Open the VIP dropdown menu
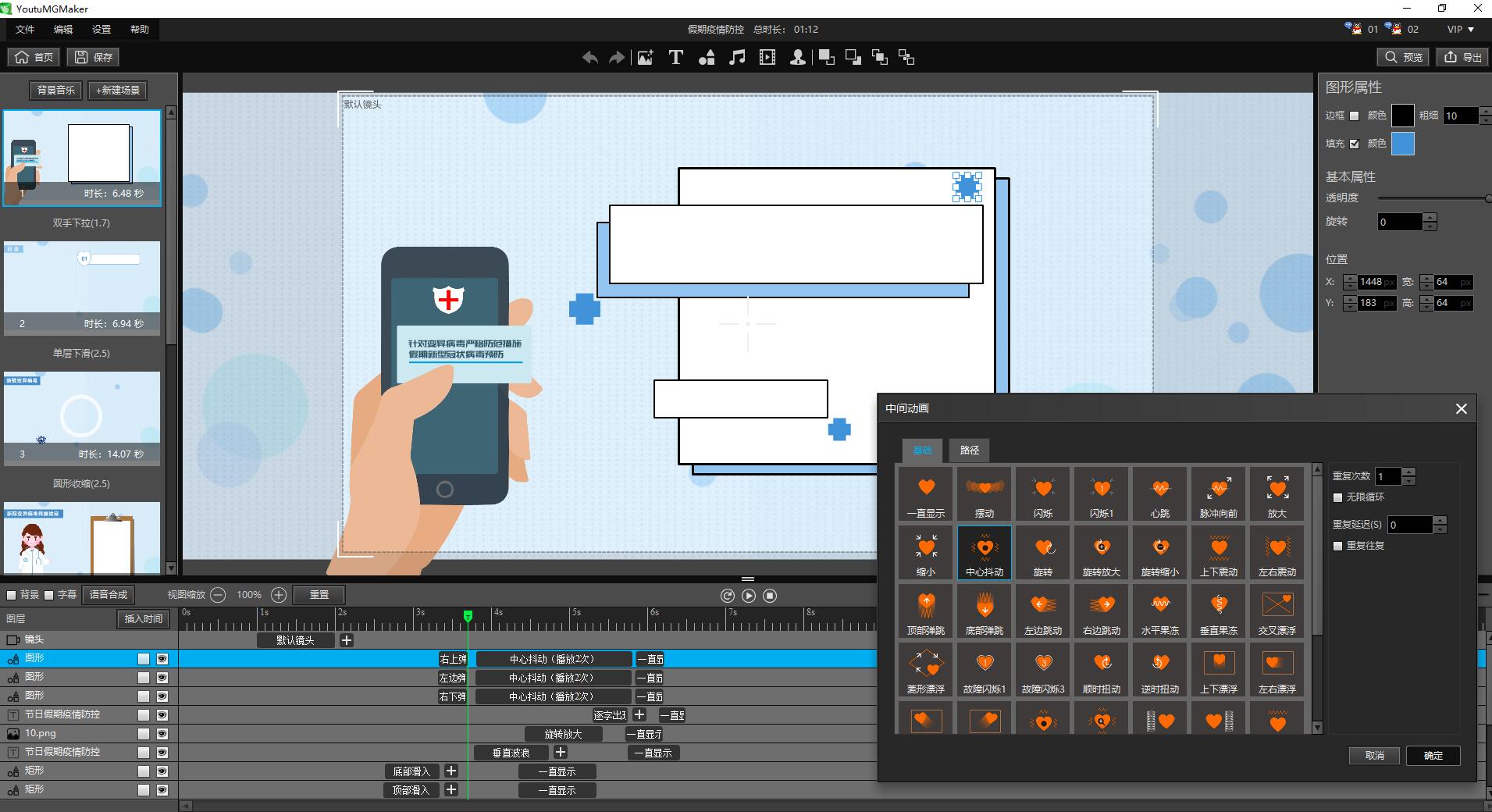Screen dimensions: 1492x812 click(1460, 29)
